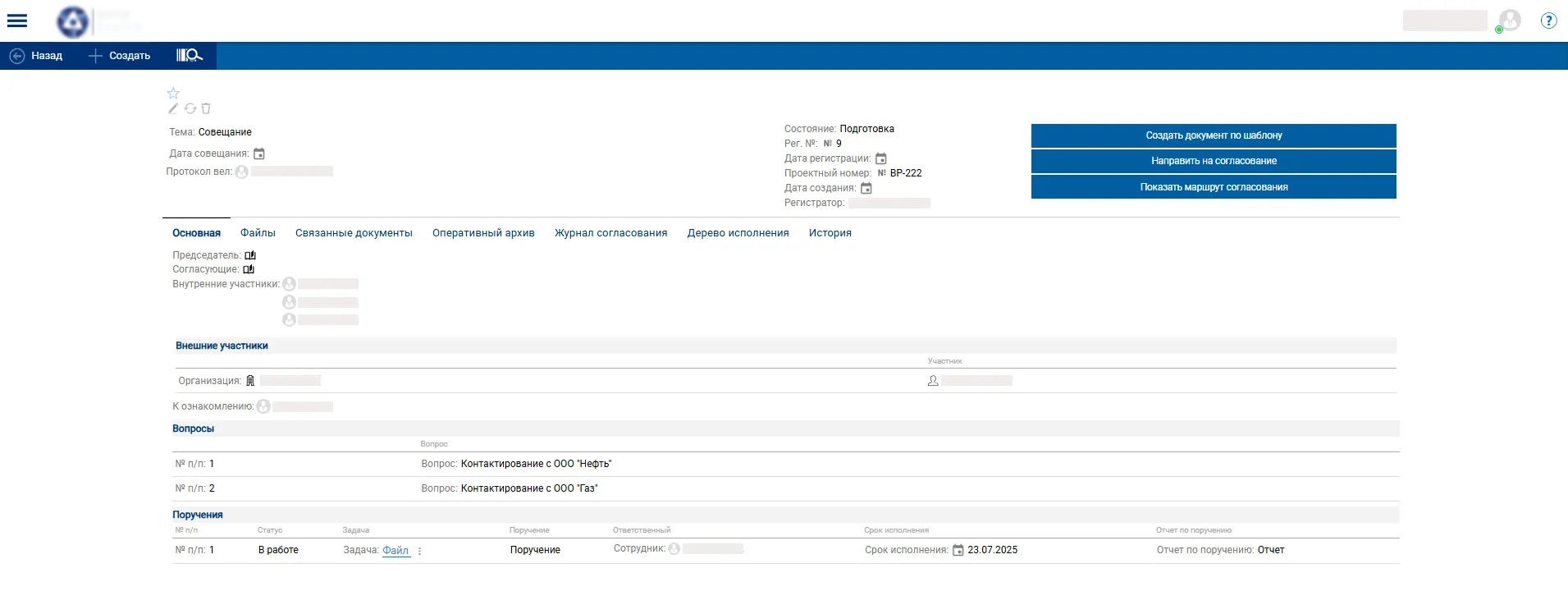1568x591 pixels.
Task: Open Председатель directory book icon
Action: (250, 255)
